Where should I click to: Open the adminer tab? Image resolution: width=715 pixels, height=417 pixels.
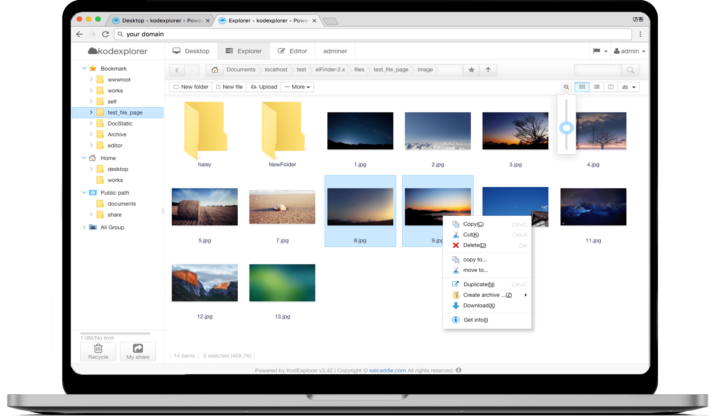click(335, 51)
